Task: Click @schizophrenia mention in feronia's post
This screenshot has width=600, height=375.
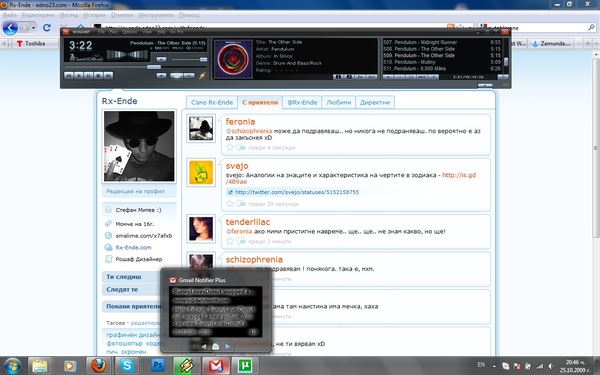Action: tap(249, 131)
